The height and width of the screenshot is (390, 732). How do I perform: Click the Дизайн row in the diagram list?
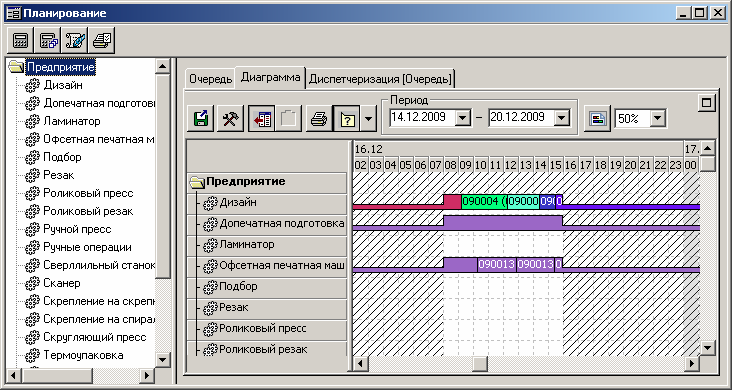point(267,203)
